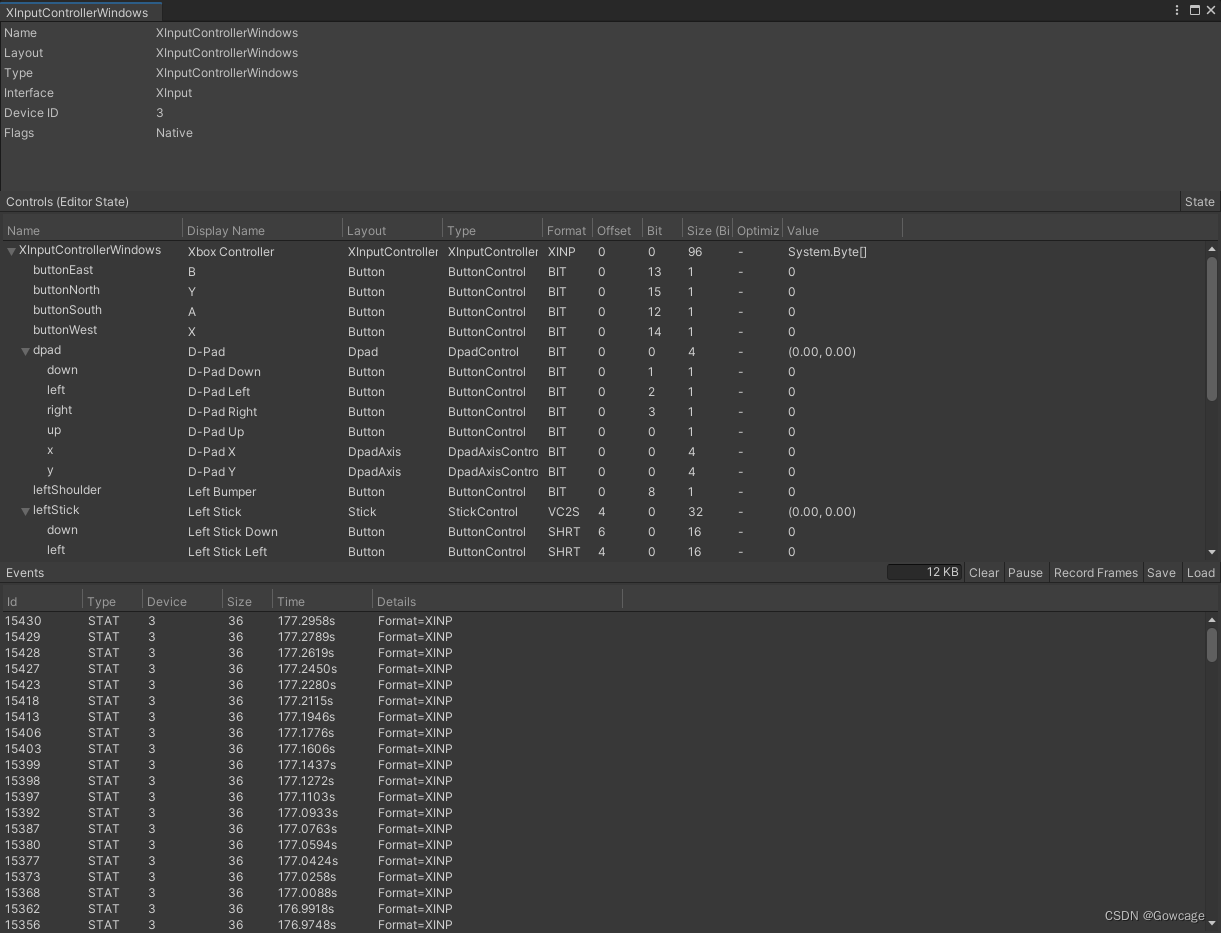Viewport: 1221px width, 933px height.
Task: Click the events list scrollbar thumb
Action: (x=1212, y=644)
